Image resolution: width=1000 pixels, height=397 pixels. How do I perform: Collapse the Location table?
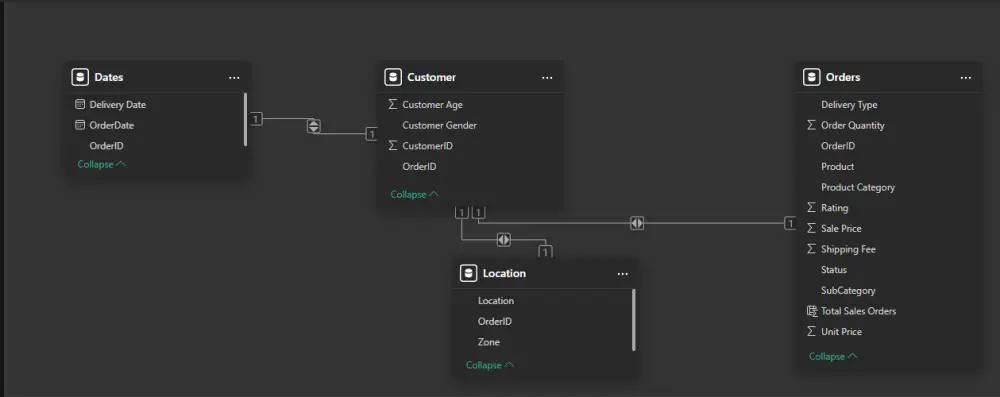(x=490, y=365)
